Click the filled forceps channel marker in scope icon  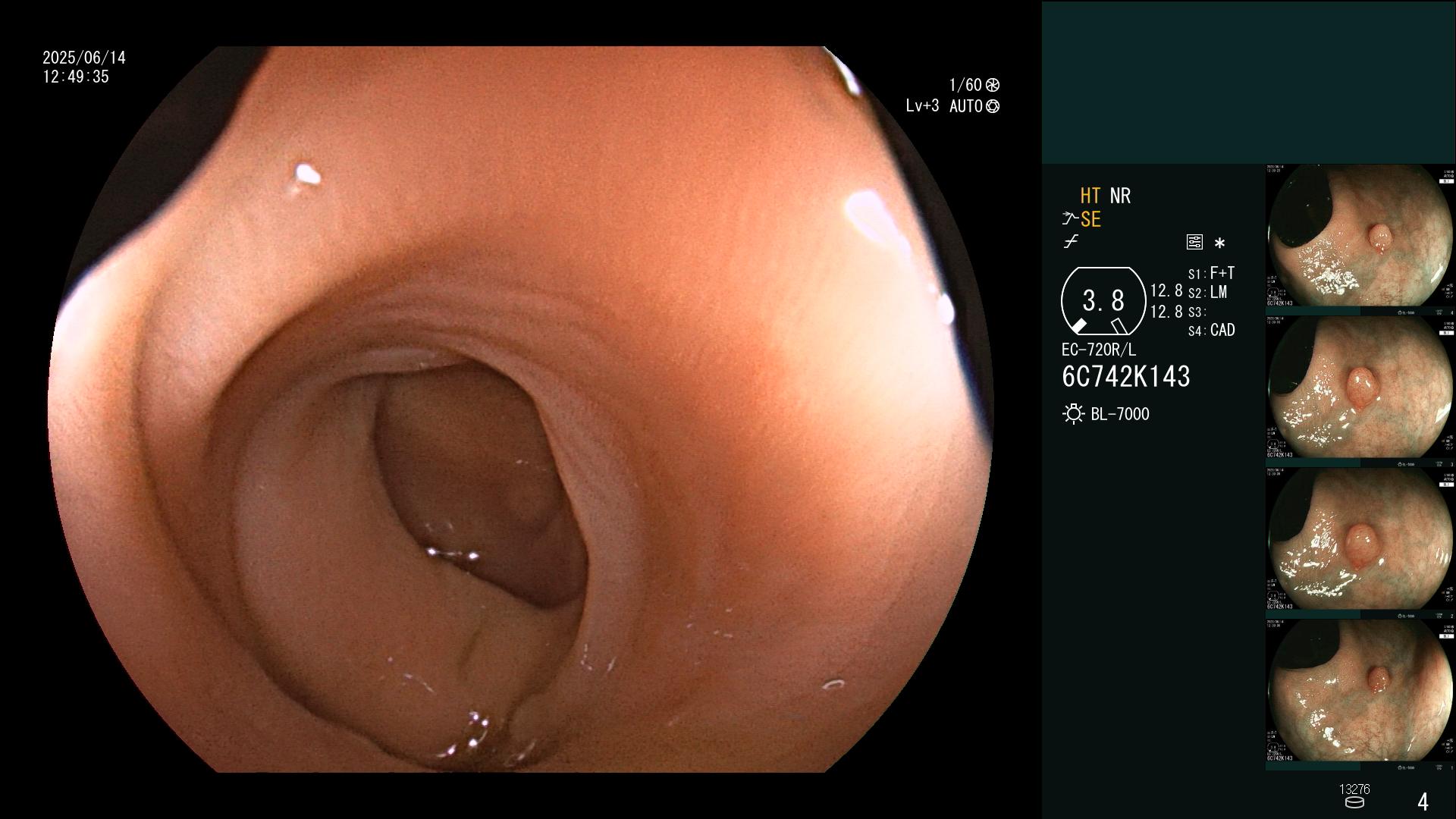[x=1078, y=325]
